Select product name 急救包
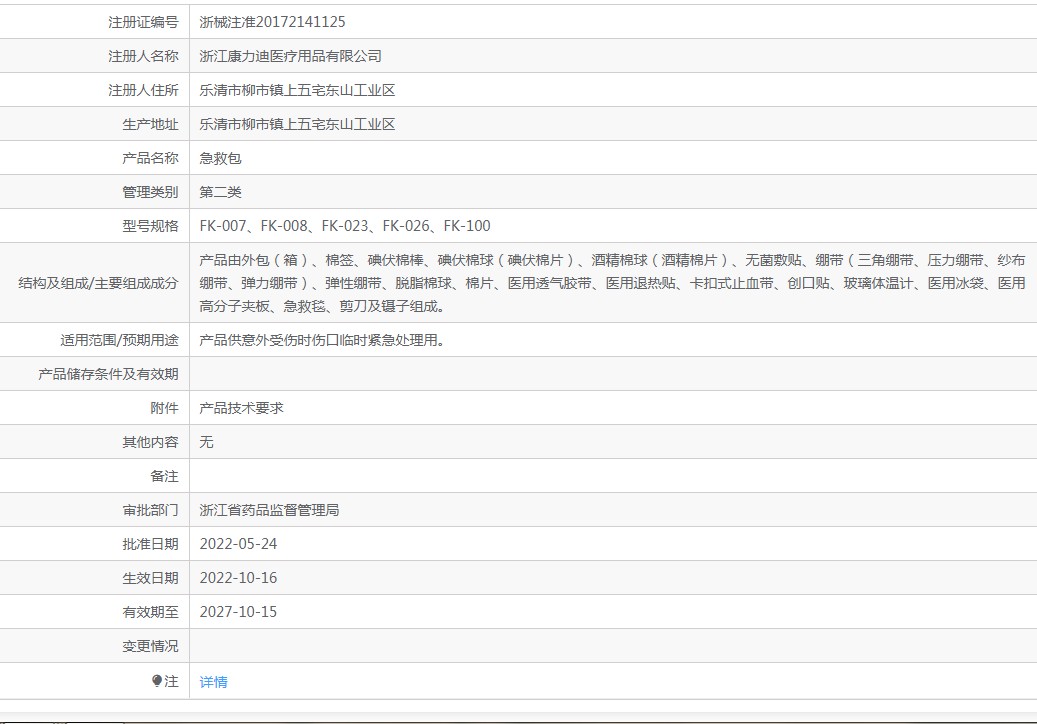Viewport: 1037px width, 724px height. [220, 158]
